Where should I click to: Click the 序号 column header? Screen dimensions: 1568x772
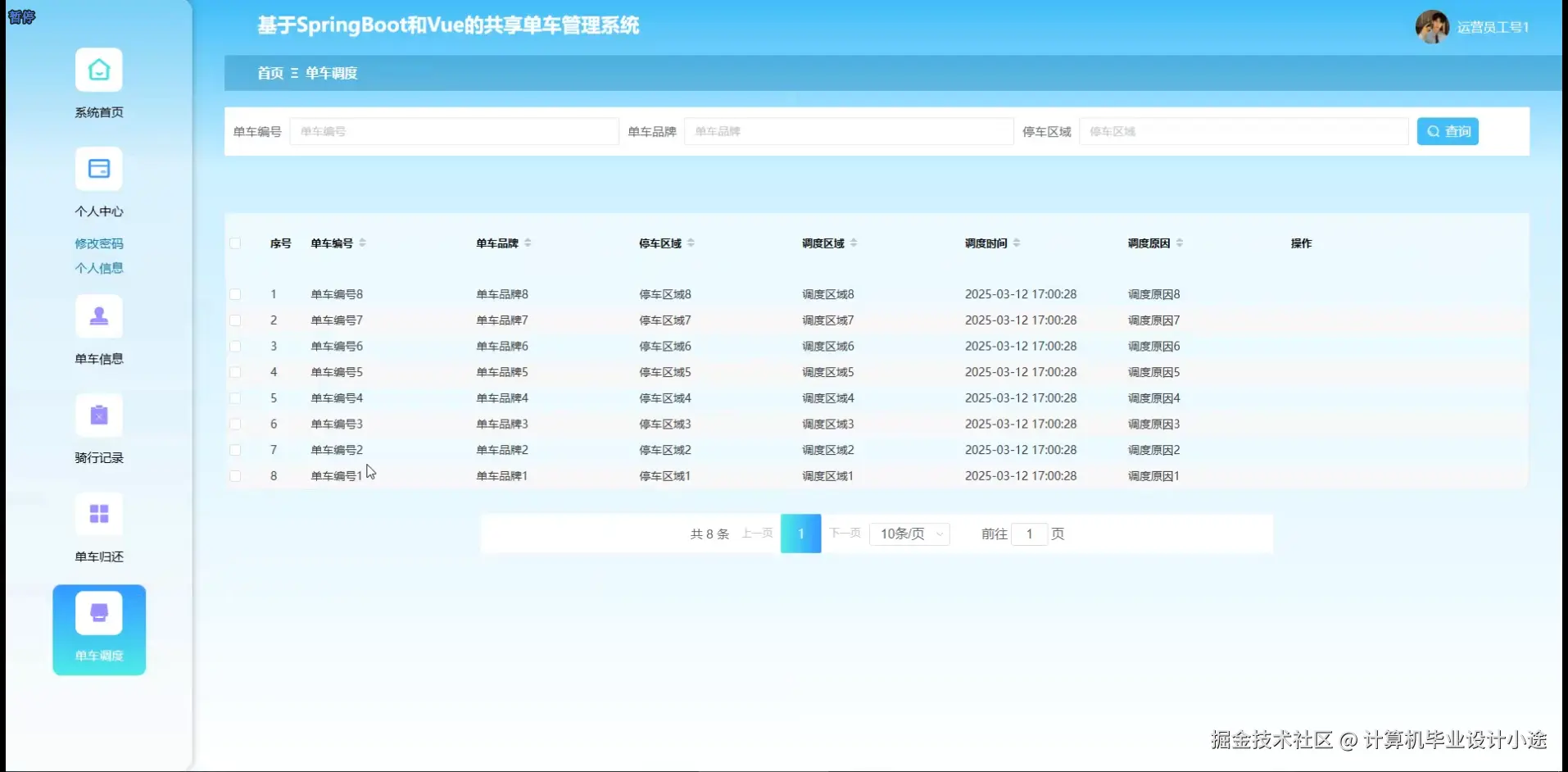coord(281,243)
